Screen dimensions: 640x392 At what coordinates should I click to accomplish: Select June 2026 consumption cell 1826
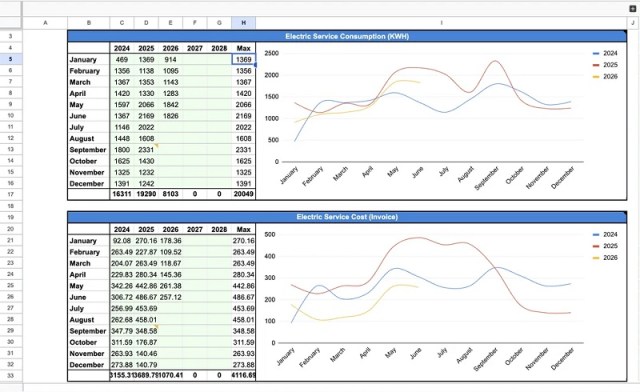pos(171,116)
